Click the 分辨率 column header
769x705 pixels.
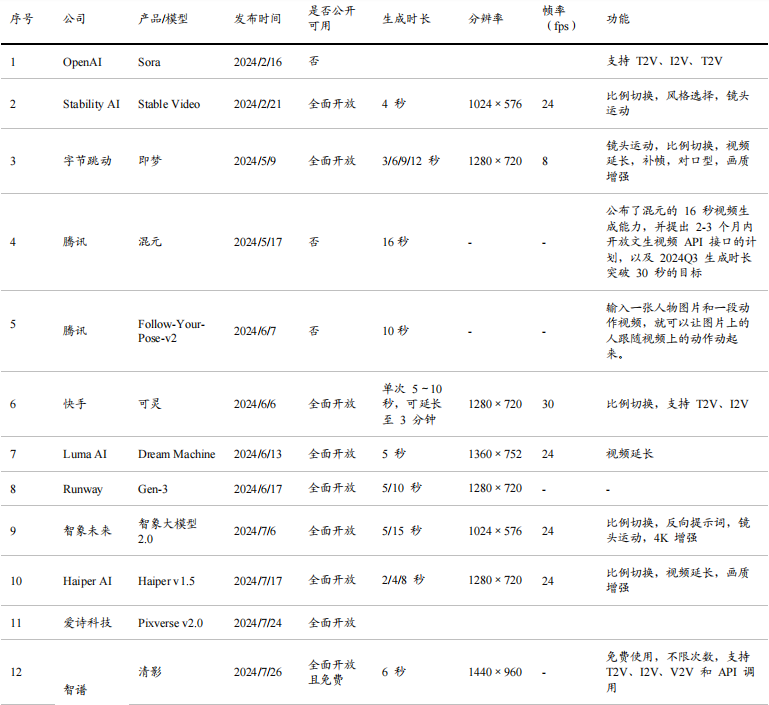[x=486, y=19]
